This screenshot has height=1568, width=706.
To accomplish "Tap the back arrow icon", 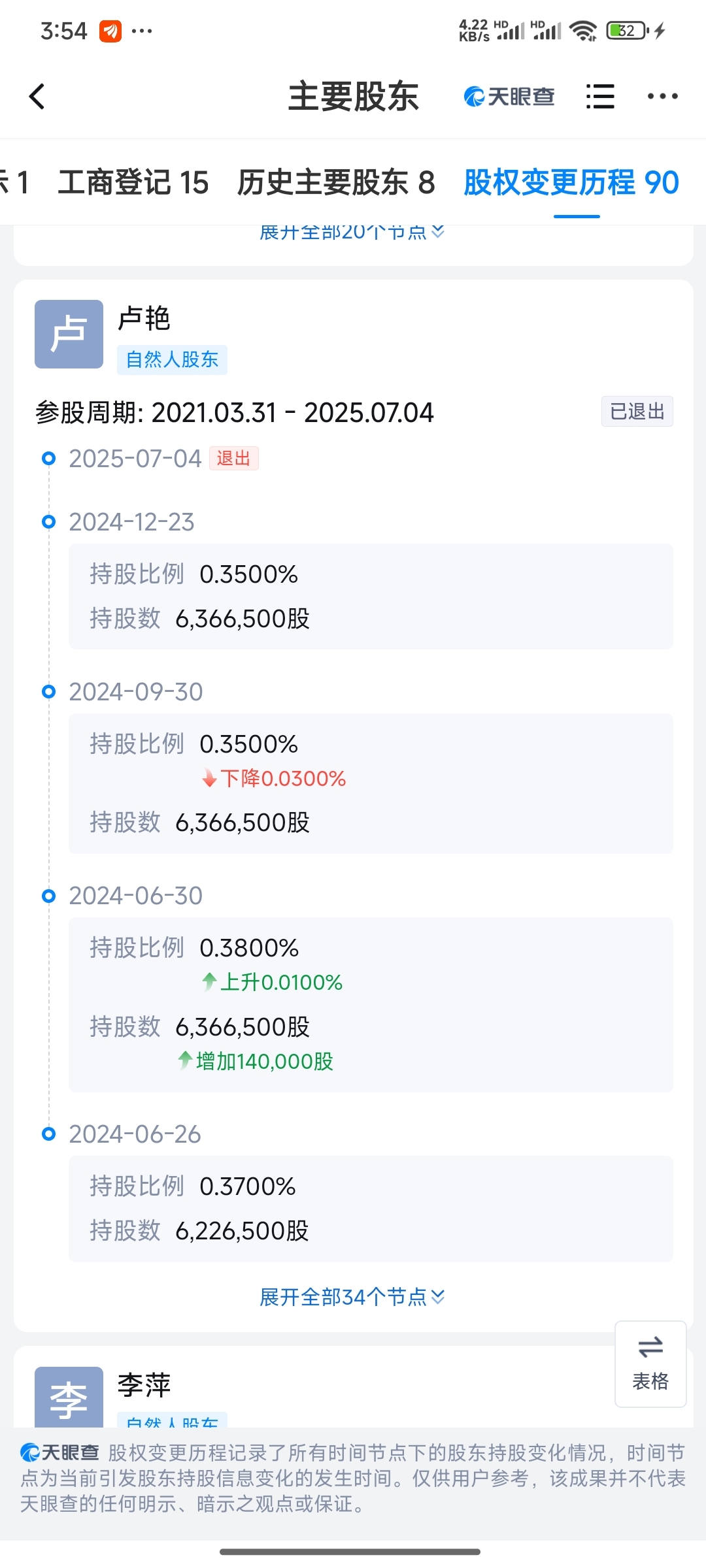I will 37,97.
